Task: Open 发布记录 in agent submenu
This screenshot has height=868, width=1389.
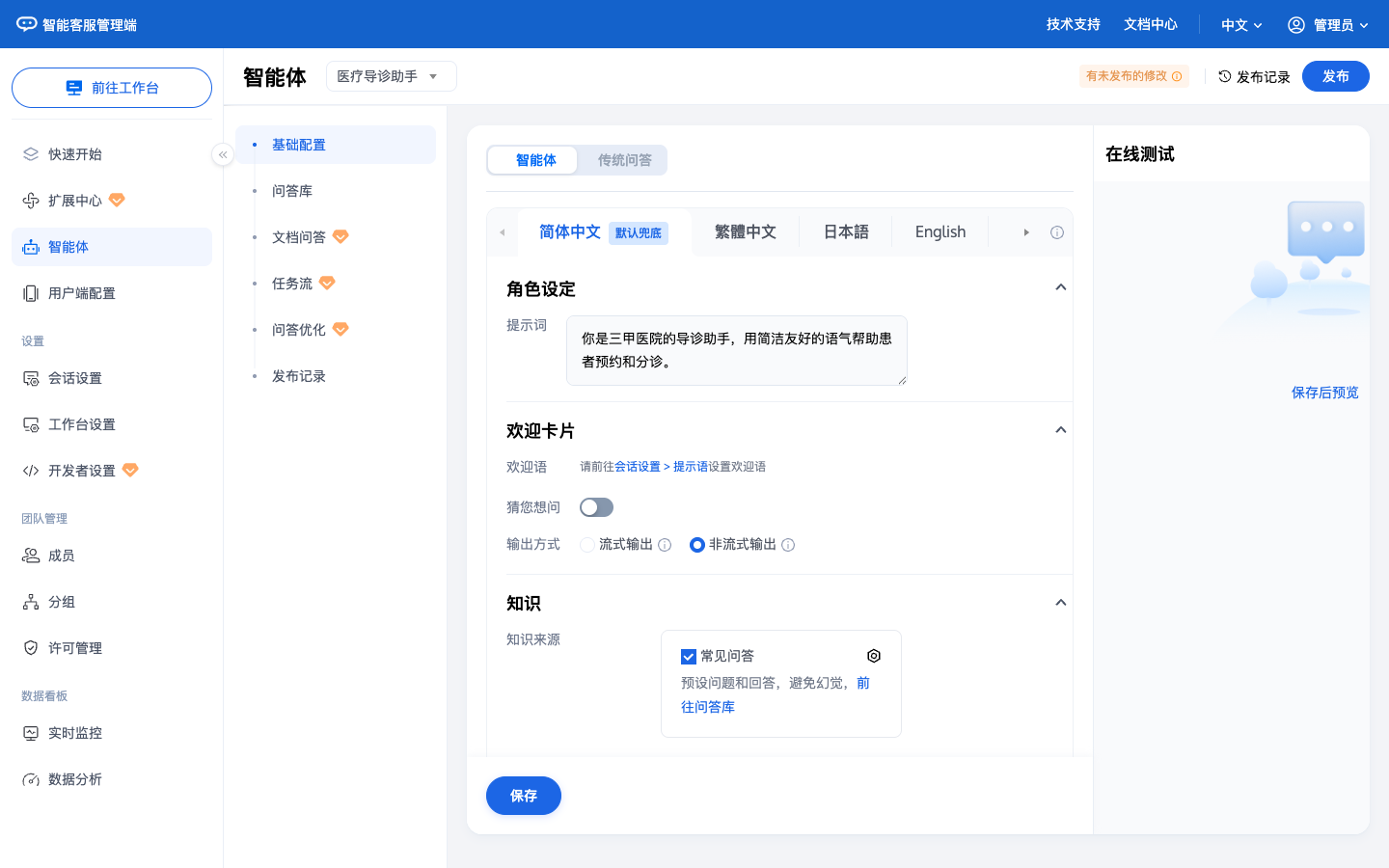Action: 336,376
